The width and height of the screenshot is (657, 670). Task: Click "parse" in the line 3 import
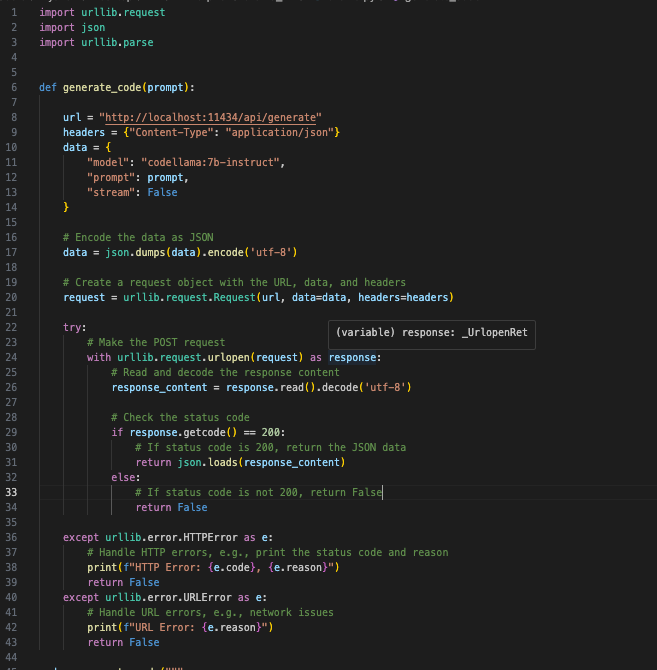(x=138, y=42)
